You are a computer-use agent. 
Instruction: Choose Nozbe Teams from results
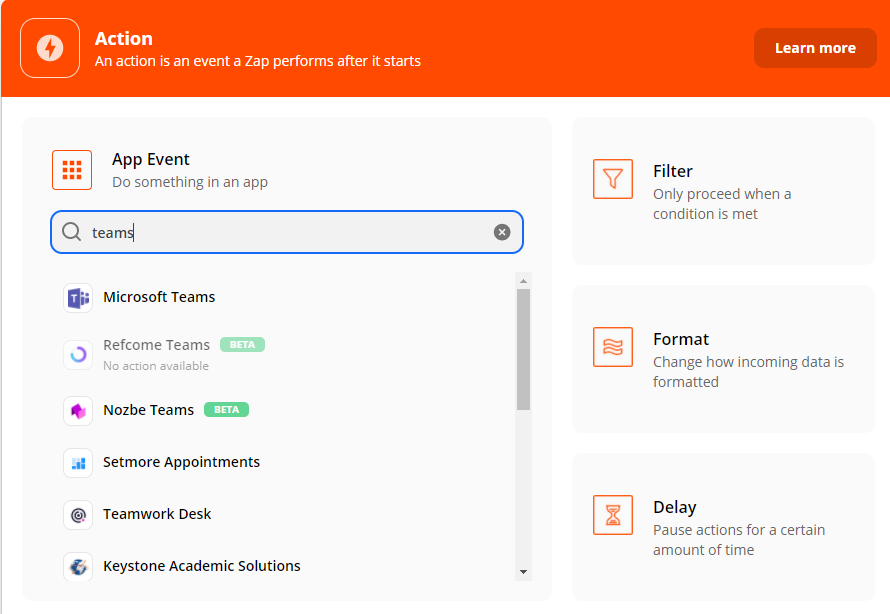[149, 410]
